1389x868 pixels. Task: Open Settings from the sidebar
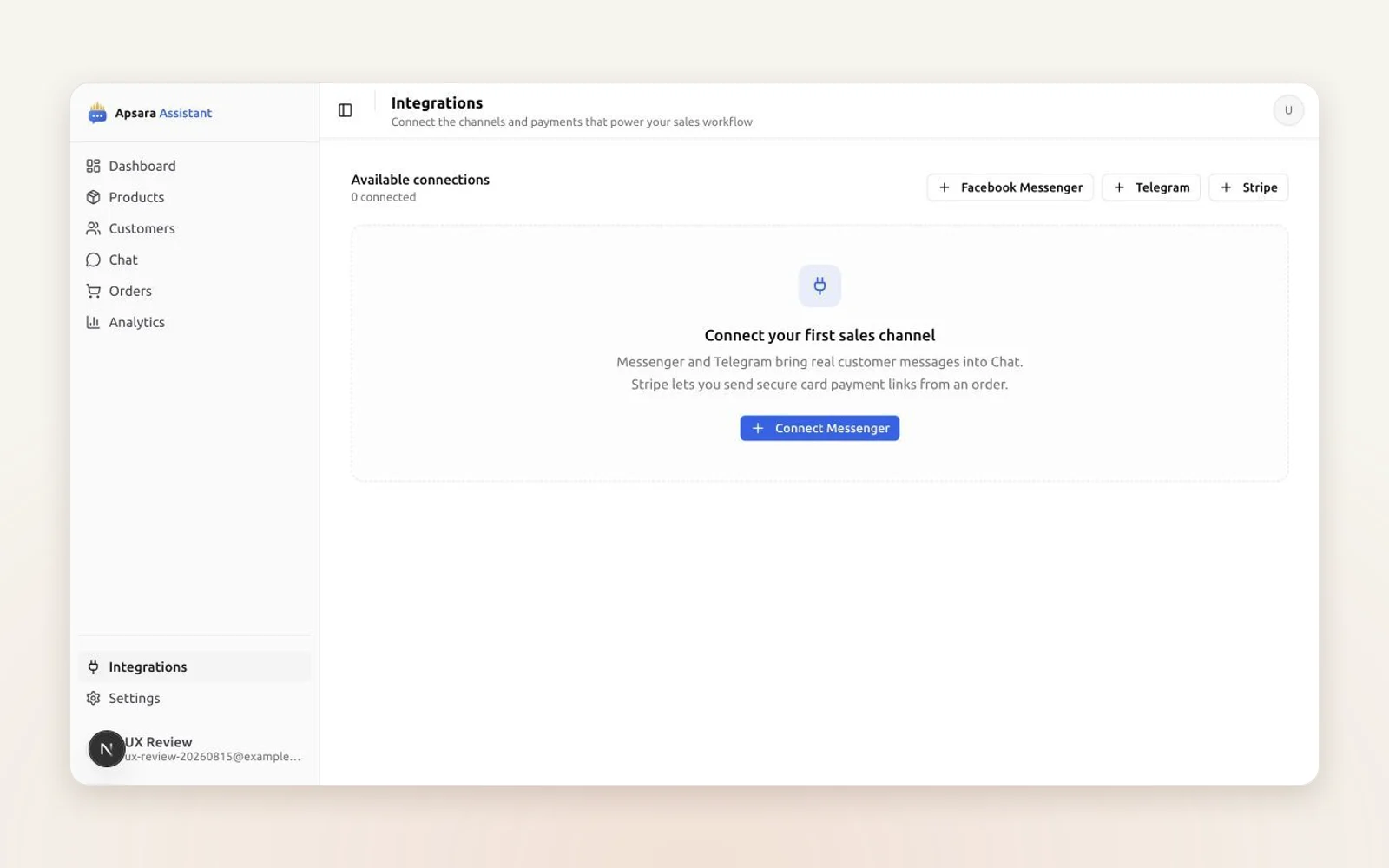point(194,698)
